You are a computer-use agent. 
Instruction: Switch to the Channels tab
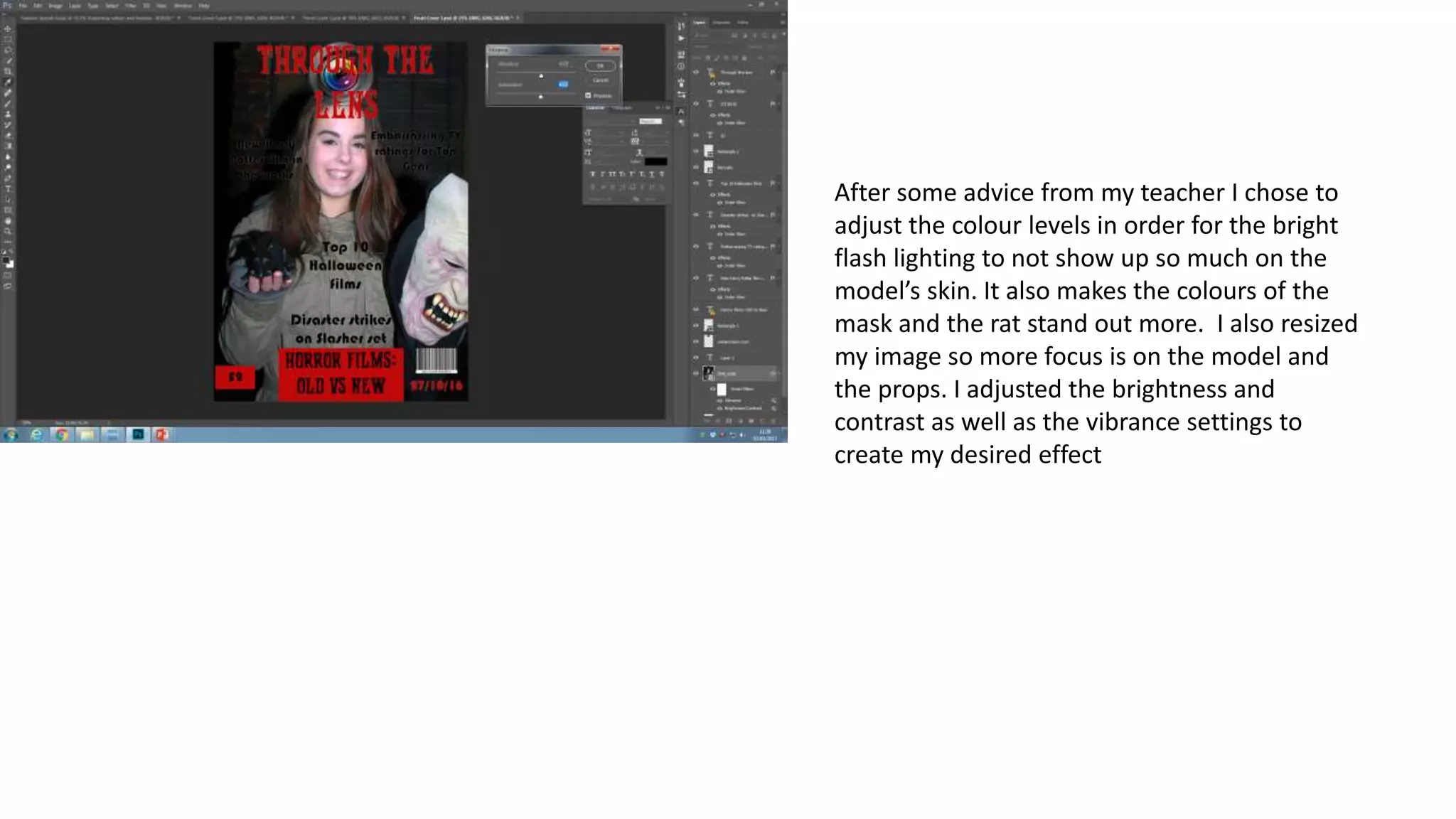pyautogui.click(x=721, y=22)
